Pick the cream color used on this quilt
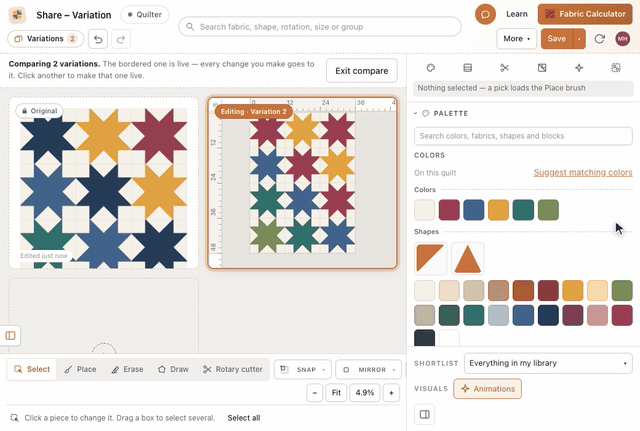This screenshot has width=640, height=431. coord(424,210)
